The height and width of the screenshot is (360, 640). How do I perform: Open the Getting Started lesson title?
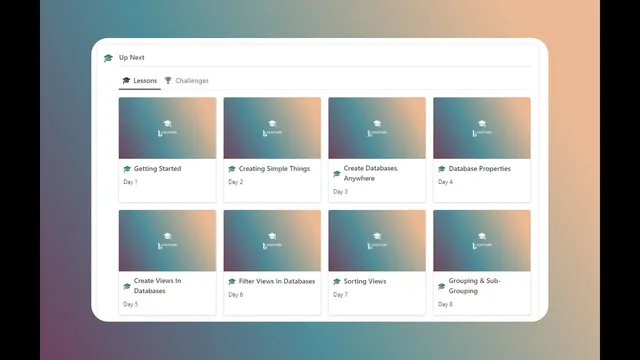point(157,169)
